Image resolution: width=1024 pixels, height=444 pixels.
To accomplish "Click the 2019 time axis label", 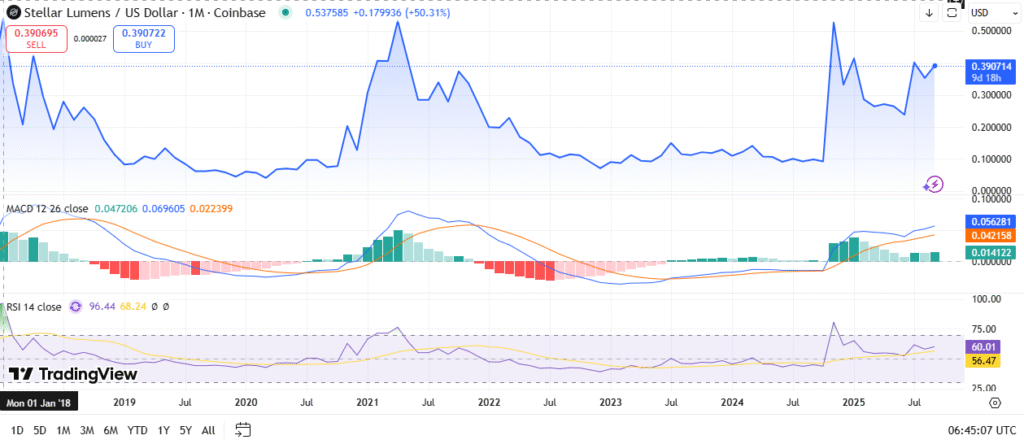I will (122, 402).
